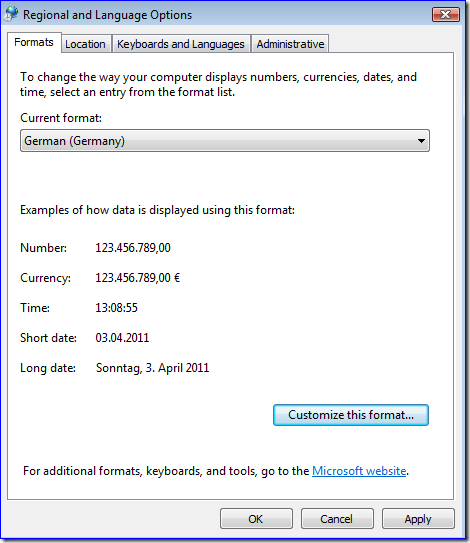Click the Customize this format button

point(351,415)
